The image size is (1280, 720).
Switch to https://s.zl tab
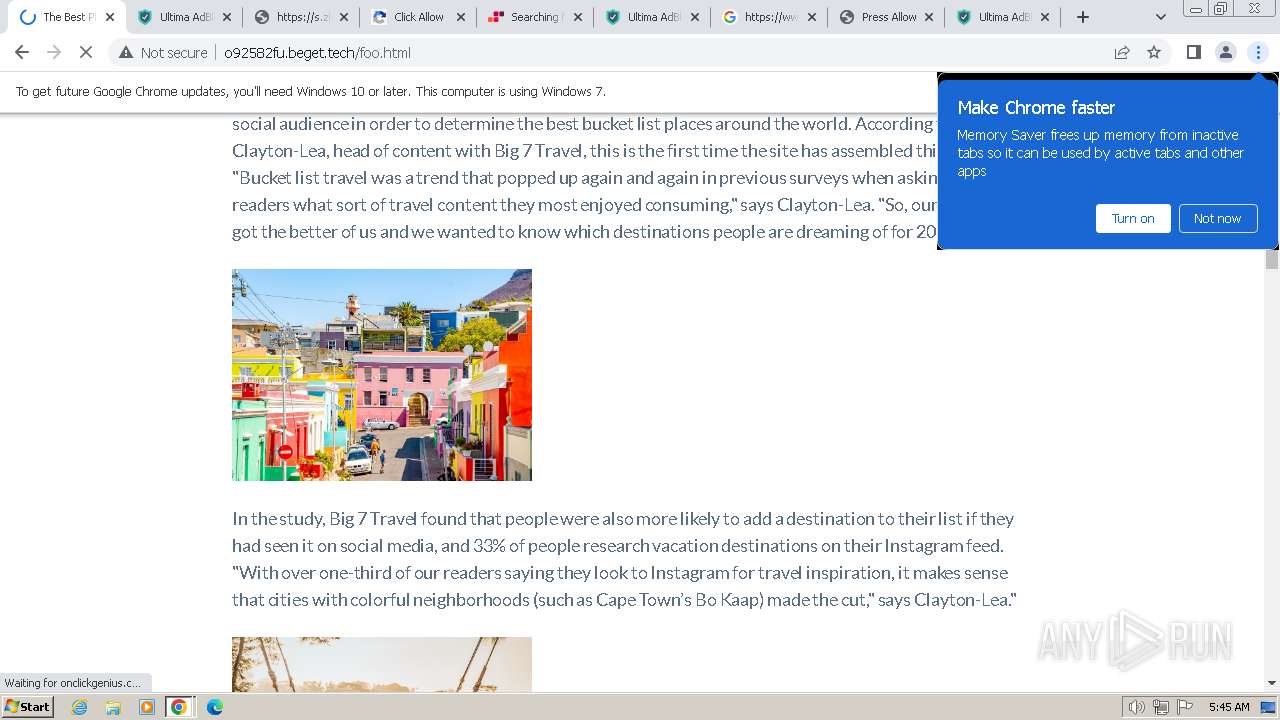302,17
